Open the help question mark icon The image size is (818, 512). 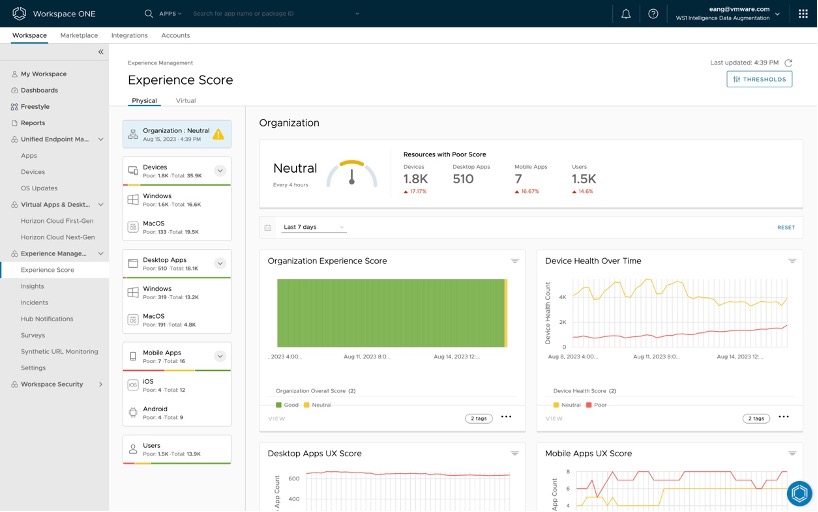click(x=653, y=14)
